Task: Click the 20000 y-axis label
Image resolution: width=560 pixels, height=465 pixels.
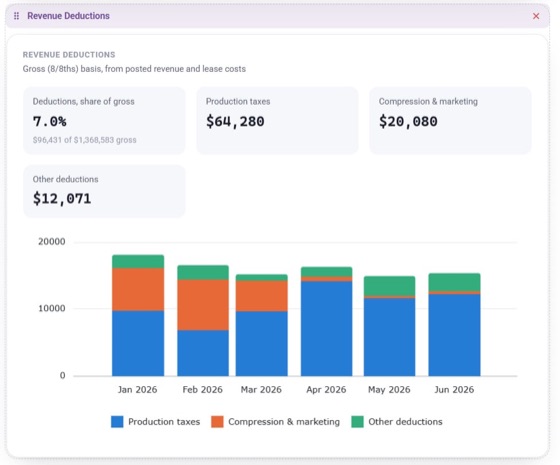Action: (52, 242)
